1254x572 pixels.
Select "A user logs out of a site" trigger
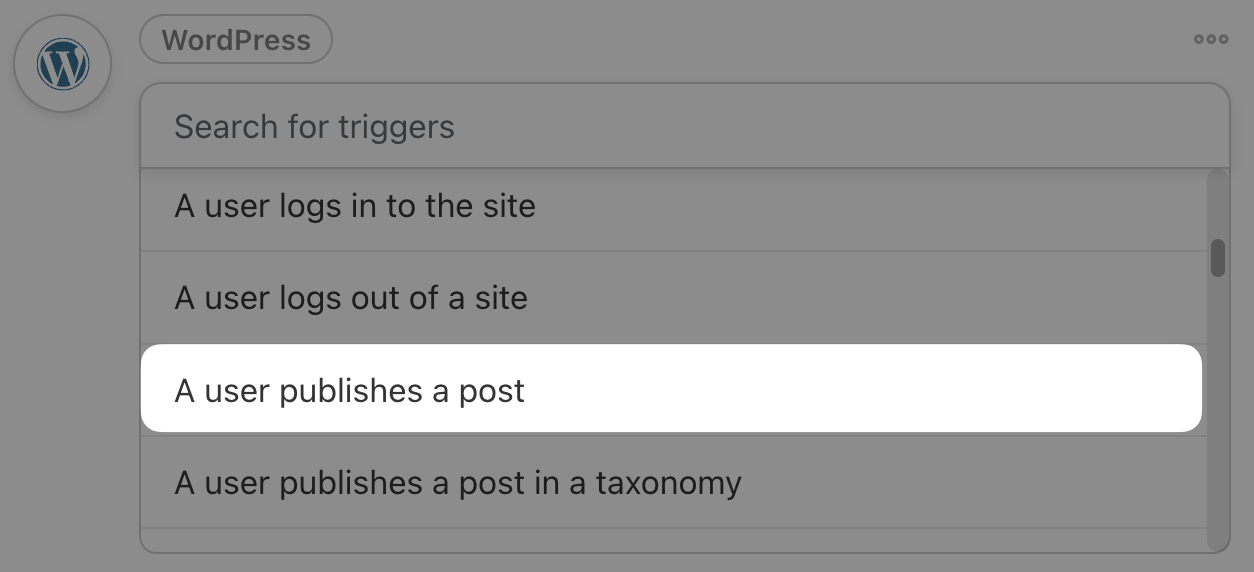click(x=673, y=297)
